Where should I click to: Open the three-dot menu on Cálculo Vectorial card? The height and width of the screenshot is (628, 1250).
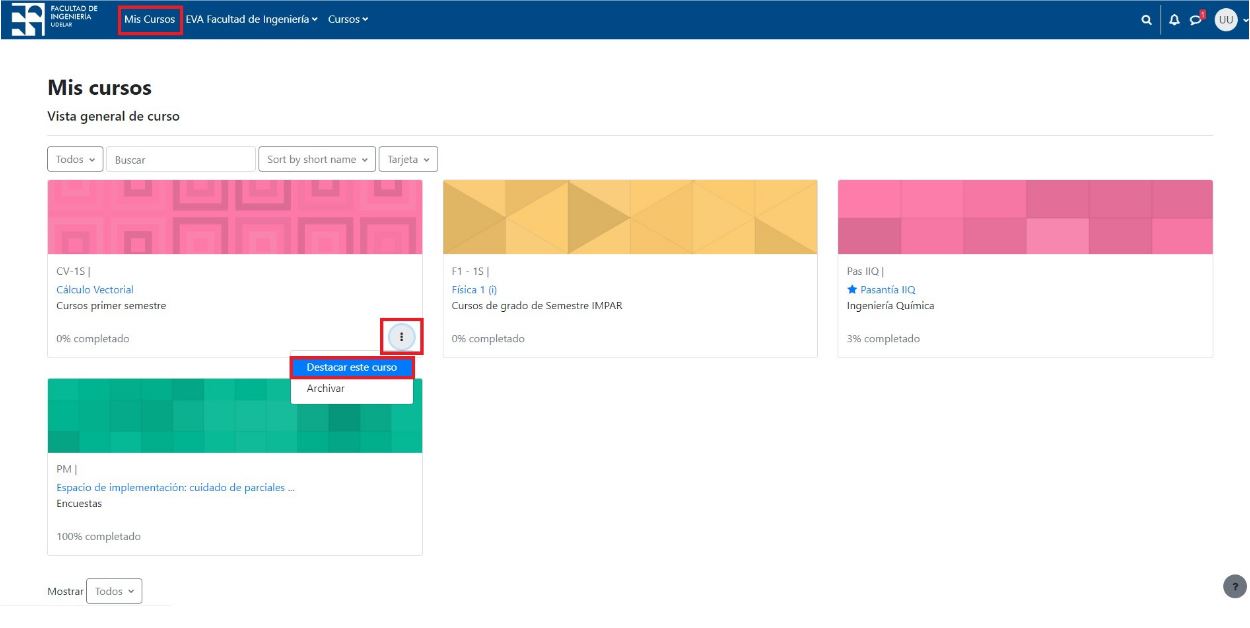click(x=401, y=337)
